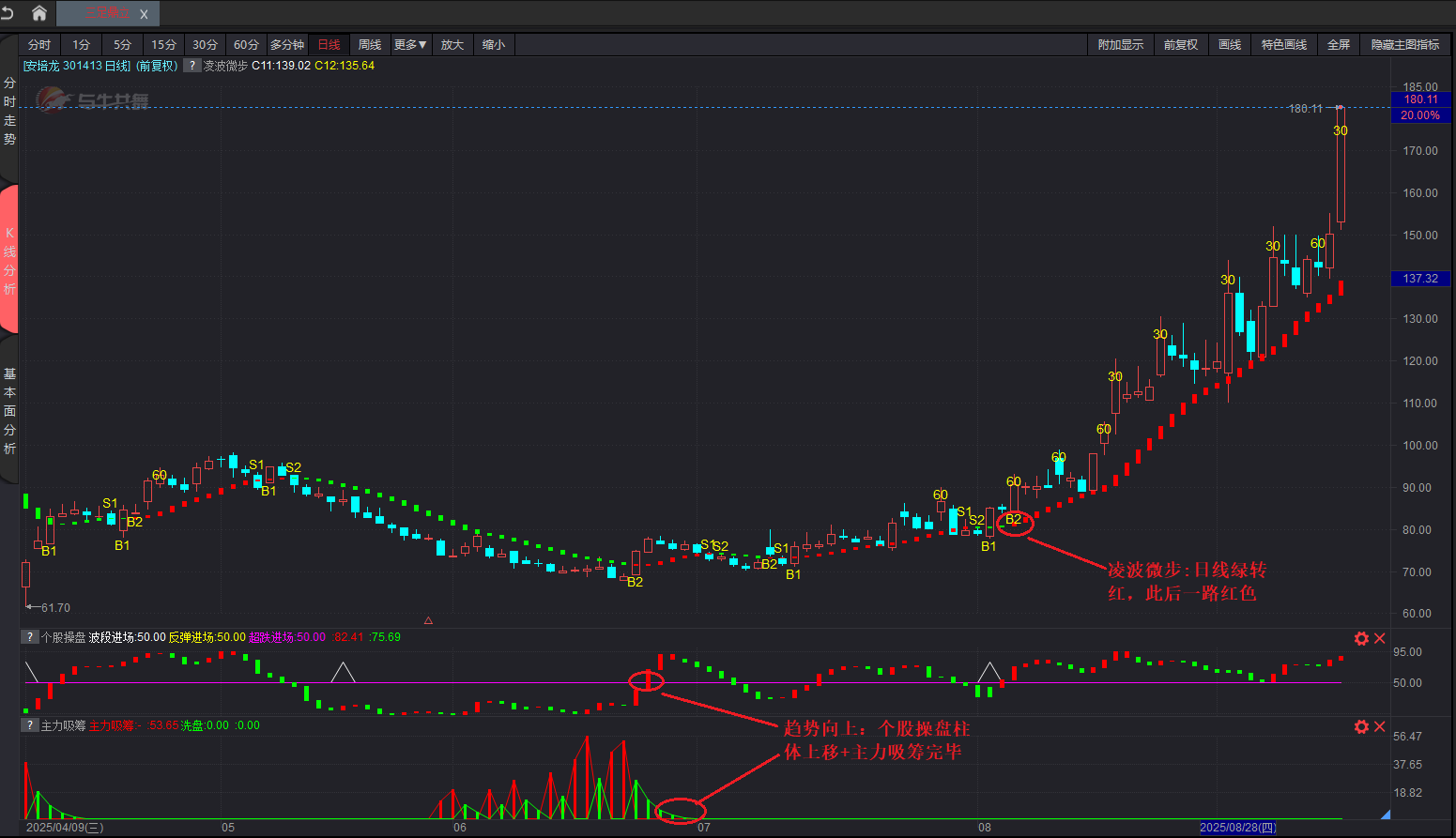1456x838 pixels.
Task: Click the C12:135.64 indicator value
Action: tap(345, 66)
